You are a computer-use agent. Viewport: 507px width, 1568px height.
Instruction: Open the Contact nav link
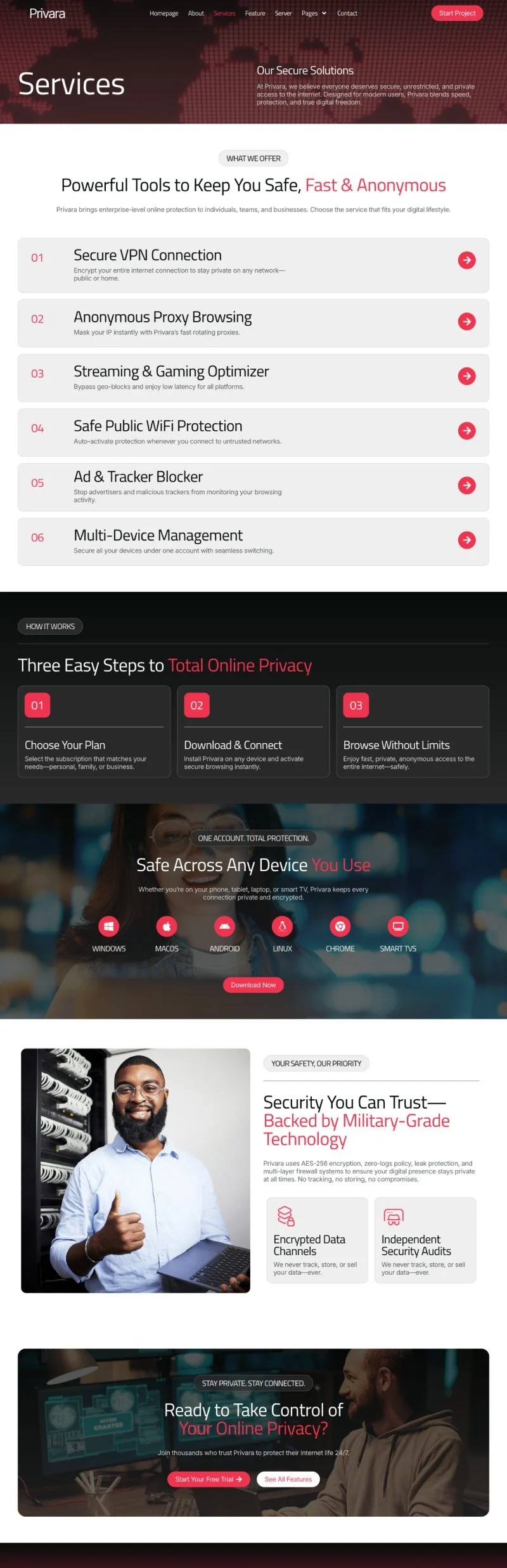click(x=347, y=13)
